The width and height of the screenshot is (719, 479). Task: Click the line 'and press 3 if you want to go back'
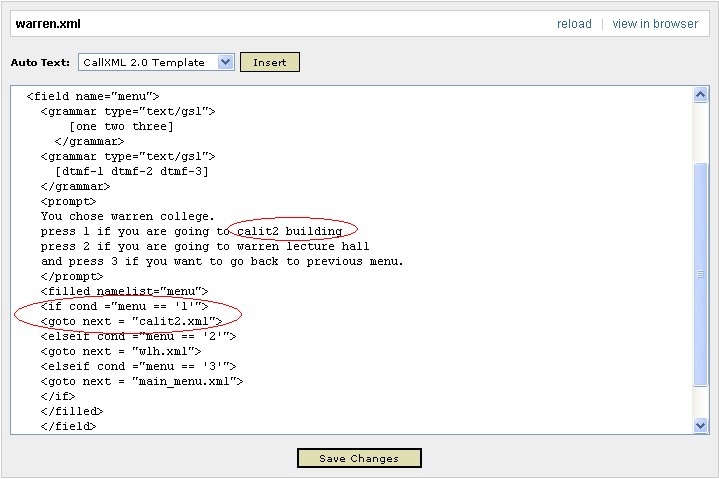222,262
